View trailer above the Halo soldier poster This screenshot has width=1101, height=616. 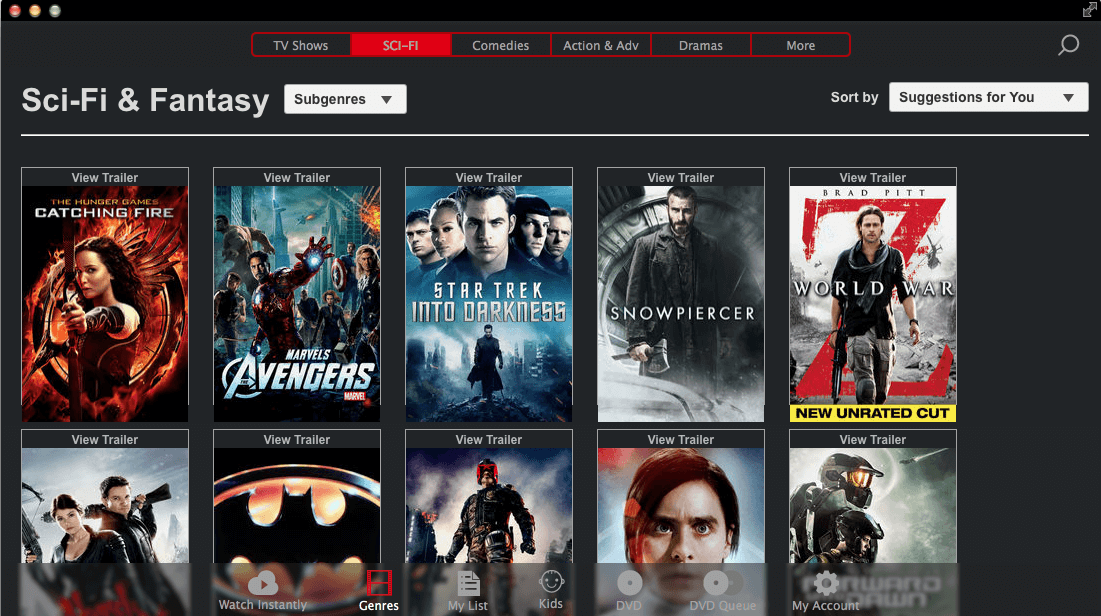(873, 440)
